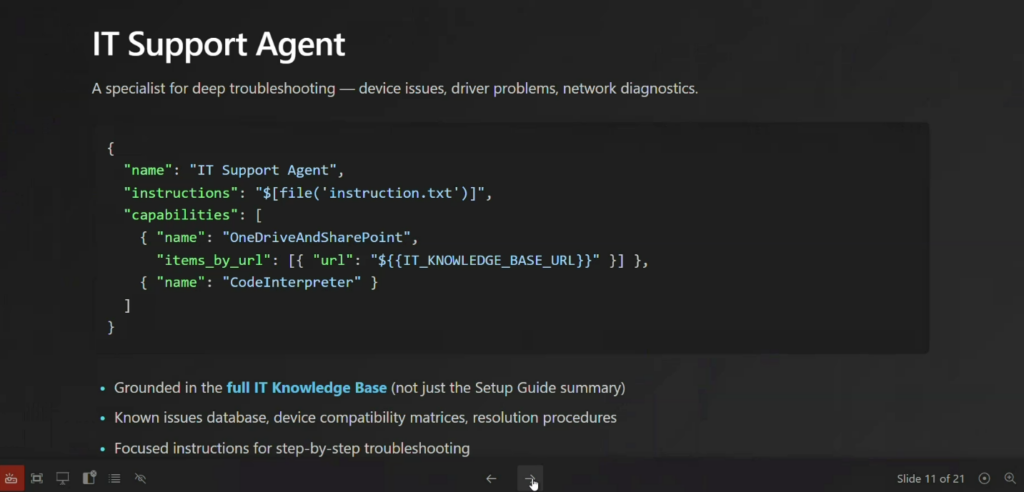The image size is (1024, 492).
Task: Click the "name": "IT Support Agent" code line
Action: pos(234,171)
